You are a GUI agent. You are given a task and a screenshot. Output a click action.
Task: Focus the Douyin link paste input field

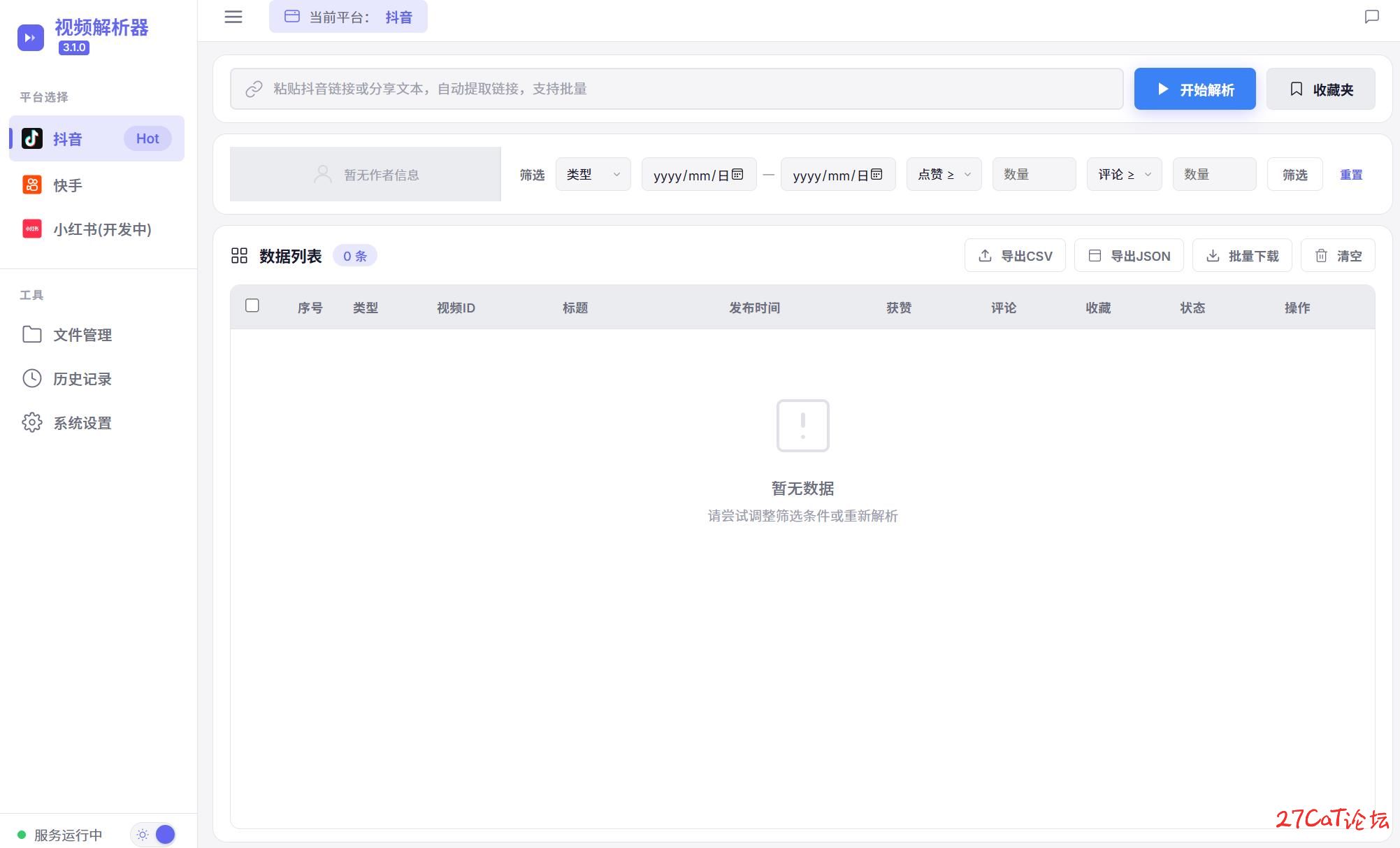[x=677, y=89]
